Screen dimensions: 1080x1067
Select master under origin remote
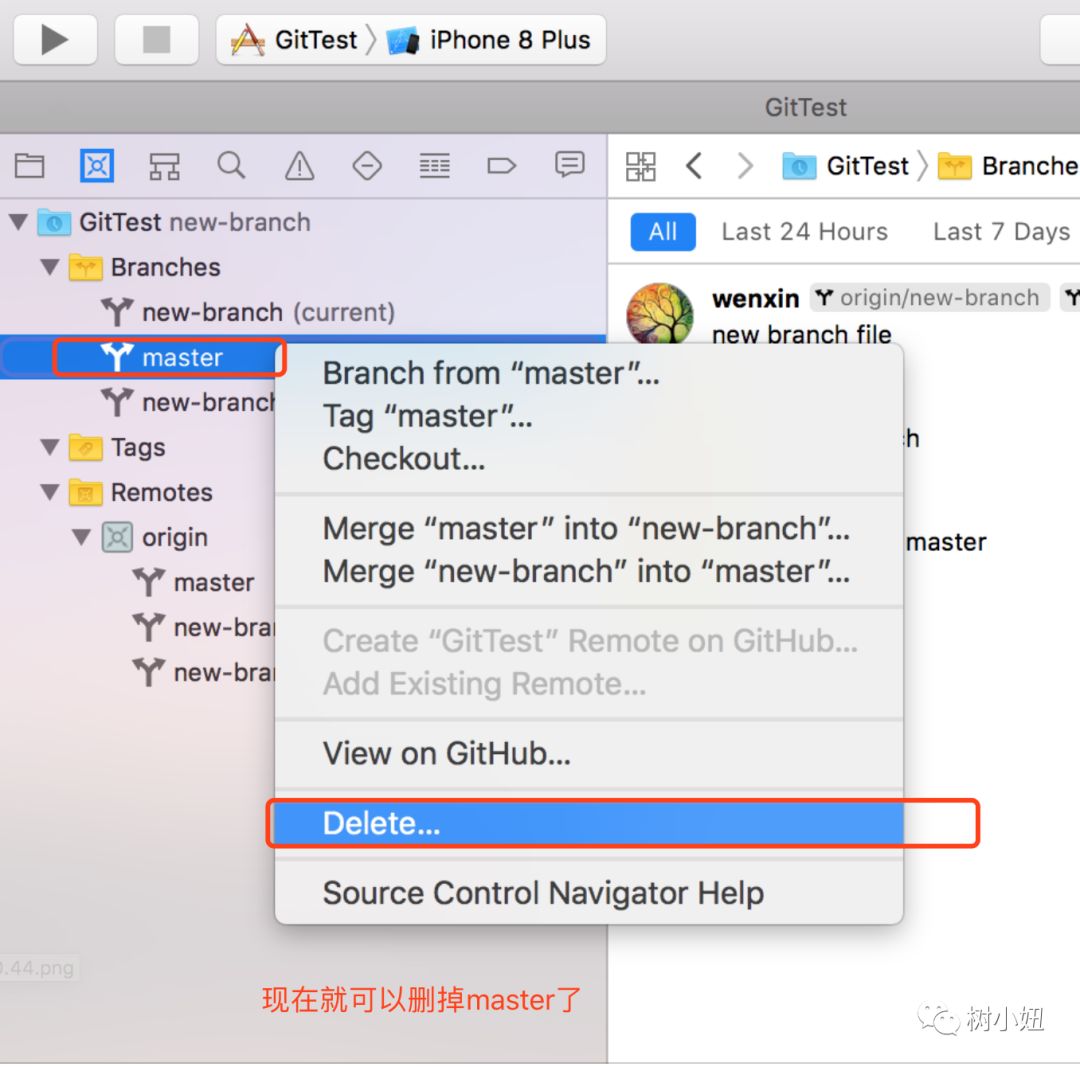point(138,582)
